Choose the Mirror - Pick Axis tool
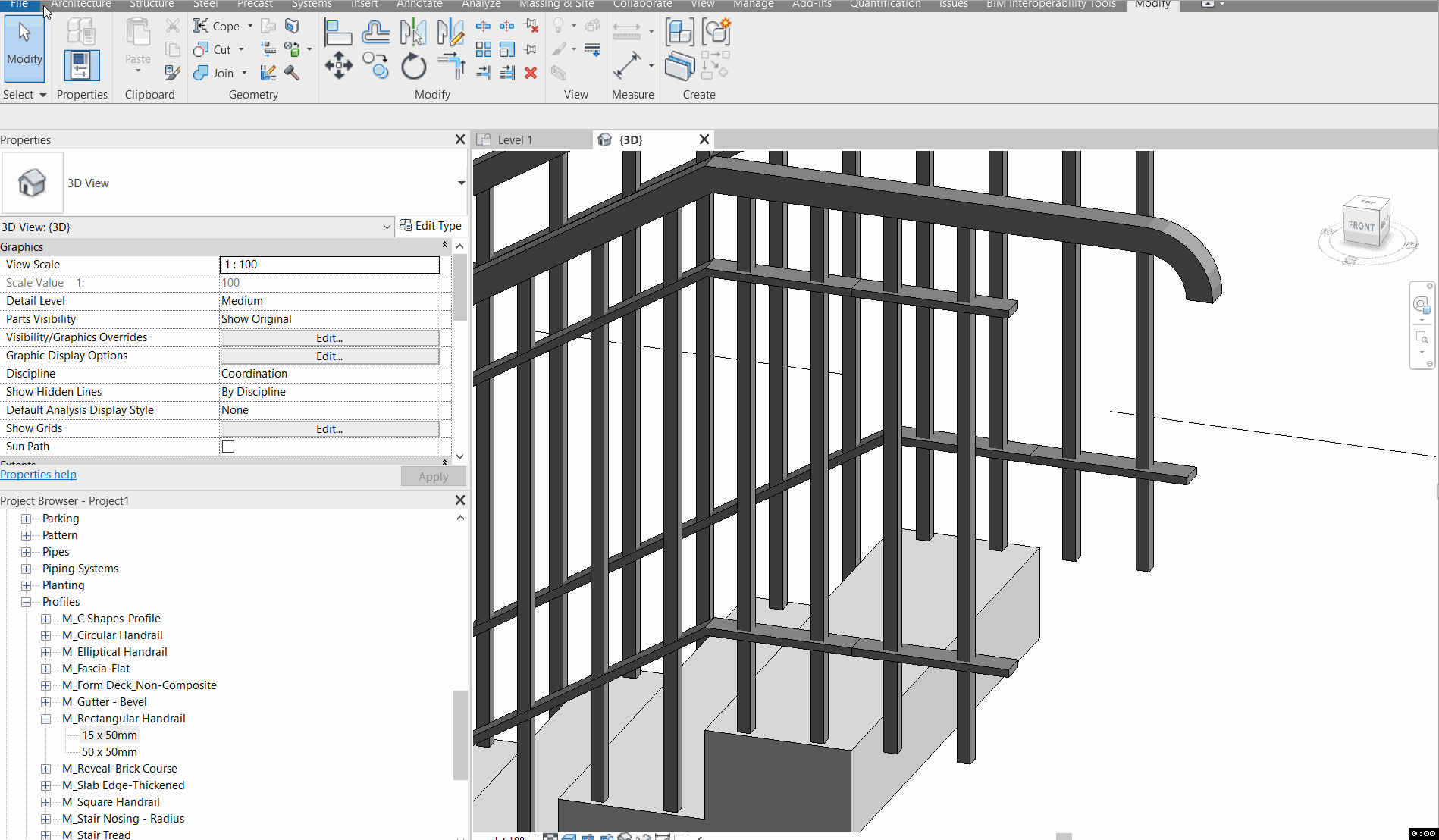1439x840 pixels. 413,33
